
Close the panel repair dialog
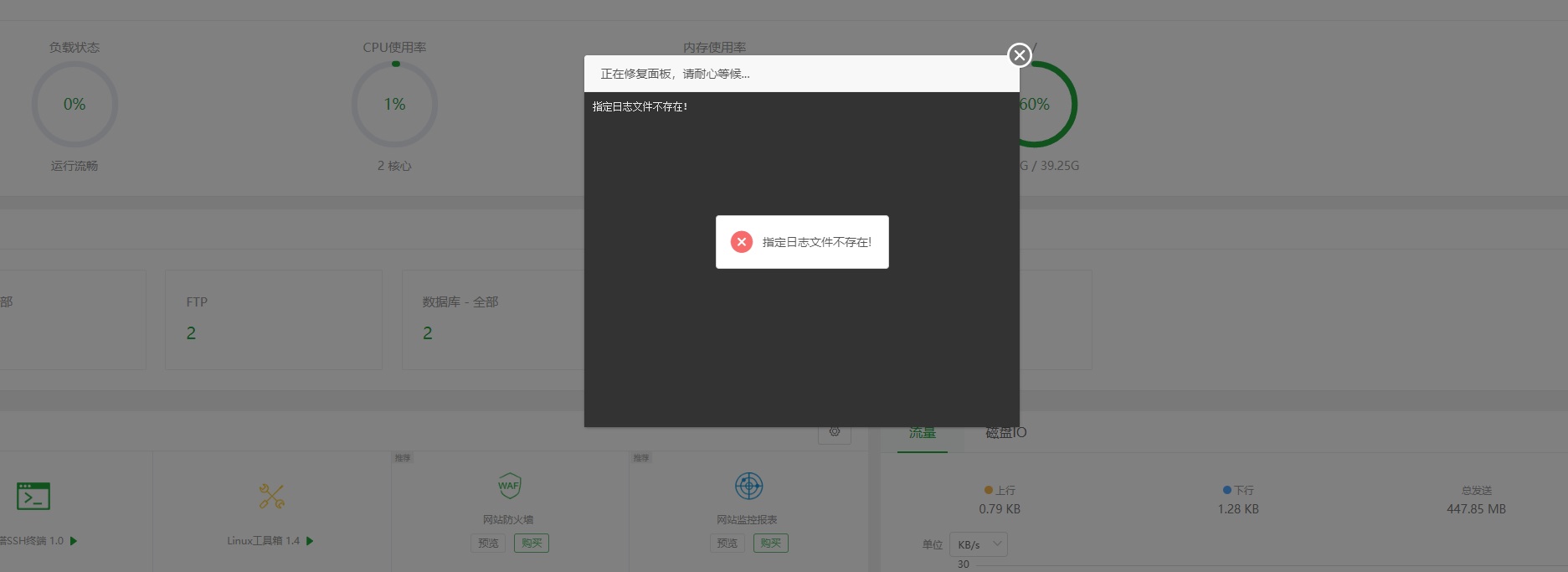pyautogui.click(x=1019, y=55)
